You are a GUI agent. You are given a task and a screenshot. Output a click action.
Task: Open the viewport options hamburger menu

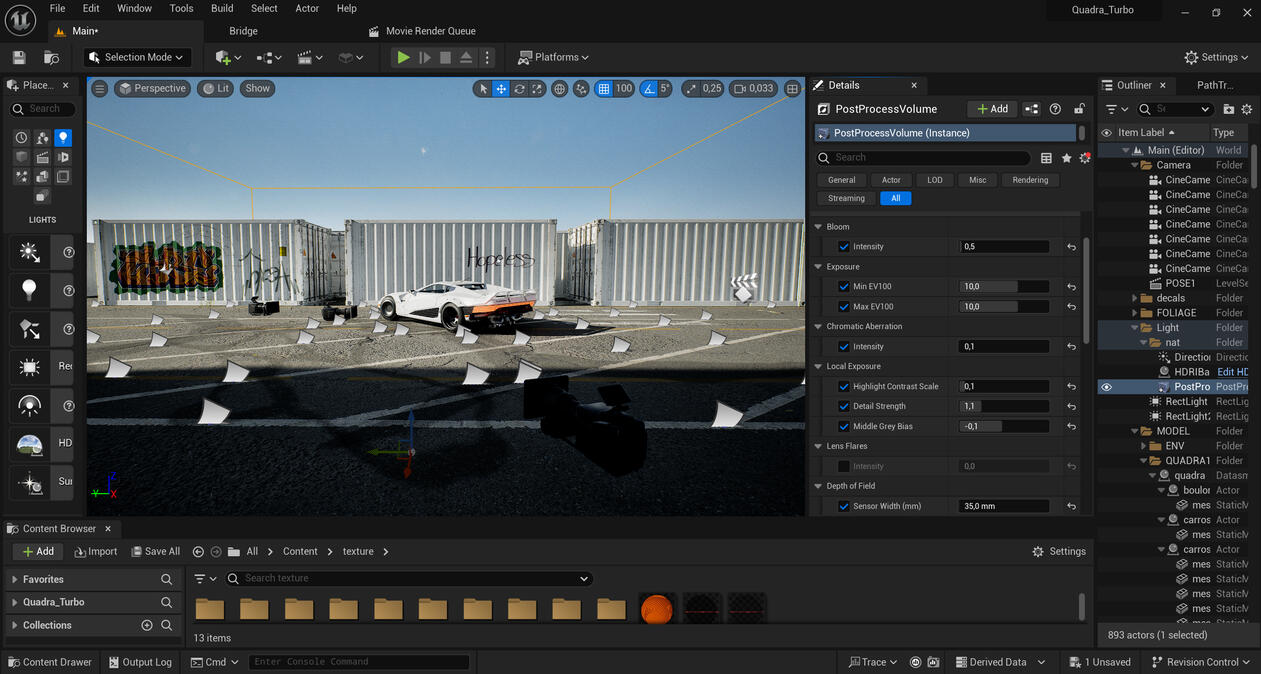coord(99,88)
